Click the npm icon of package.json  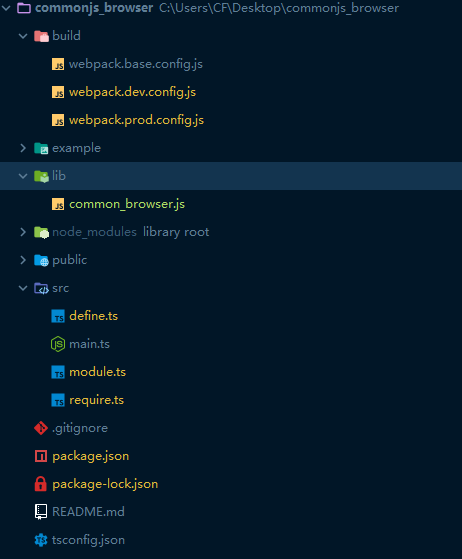pyautogui.click(x=41, y=456)
